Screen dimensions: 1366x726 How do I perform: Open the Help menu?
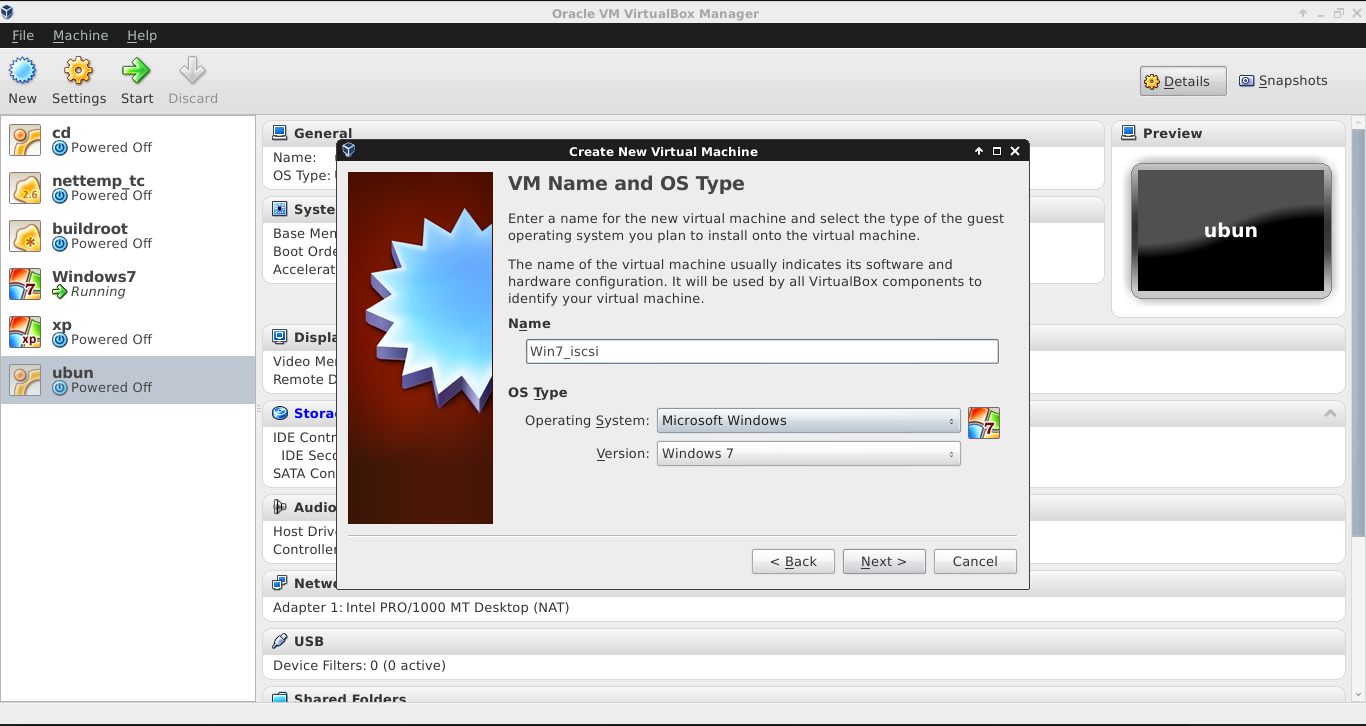tap(142, 35)
